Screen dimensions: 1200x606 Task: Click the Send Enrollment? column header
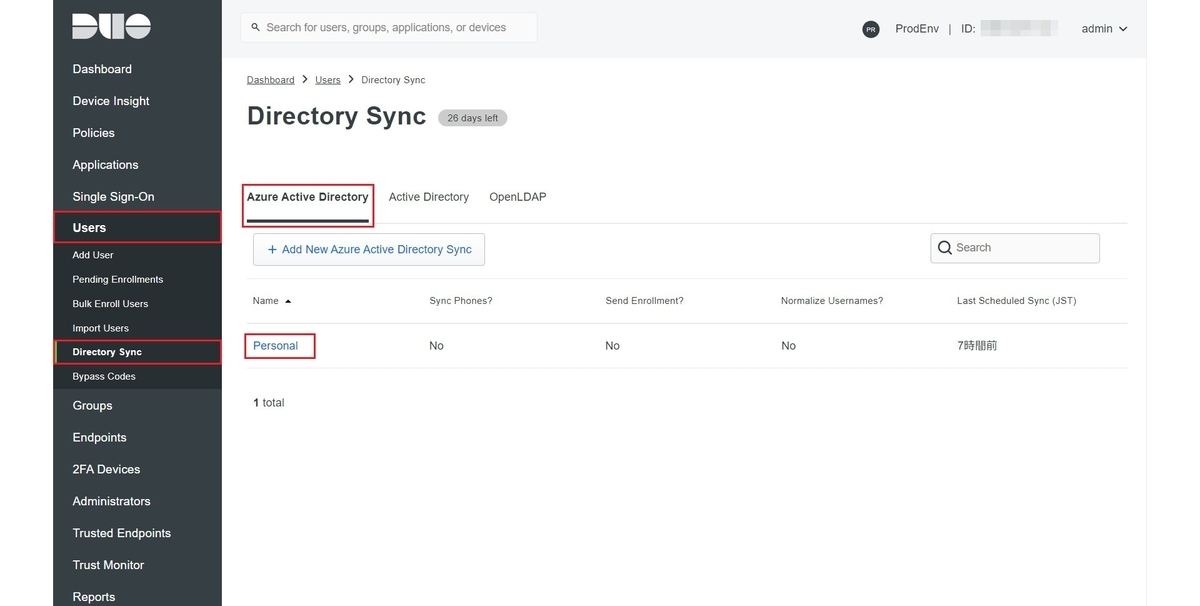(x=645, y=301)
